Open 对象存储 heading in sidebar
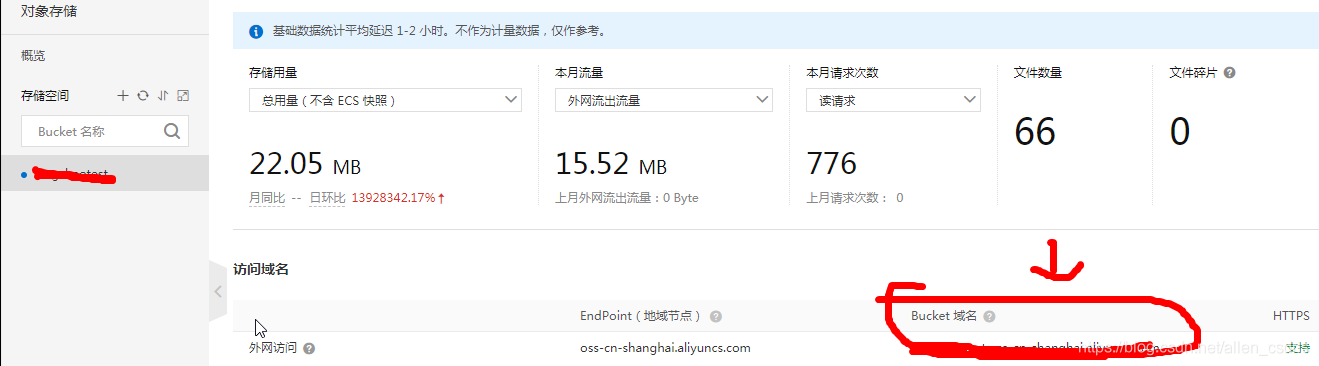The width and height of the screenshot is (1319, 366). 49,12
